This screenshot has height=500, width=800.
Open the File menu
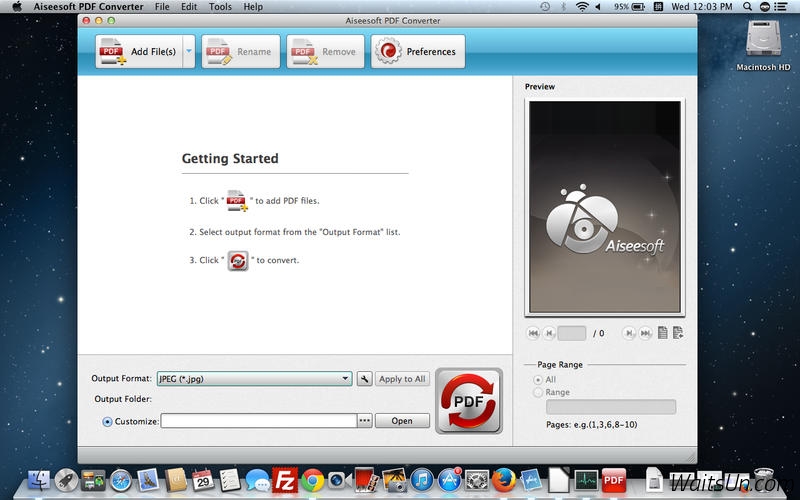[x=162, y=7]
